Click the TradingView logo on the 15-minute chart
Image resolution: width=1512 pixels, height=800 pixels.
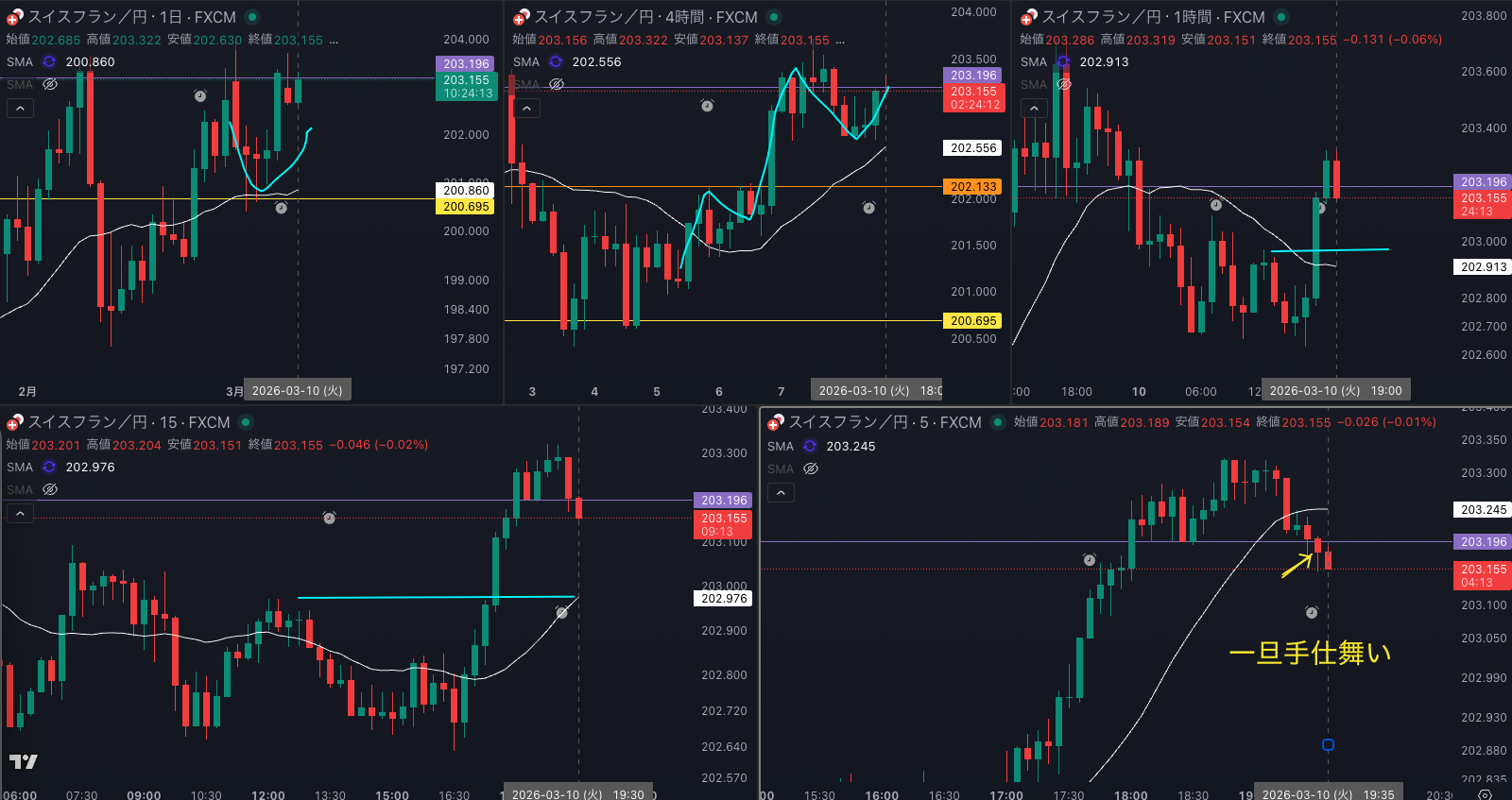coord(24,761)
